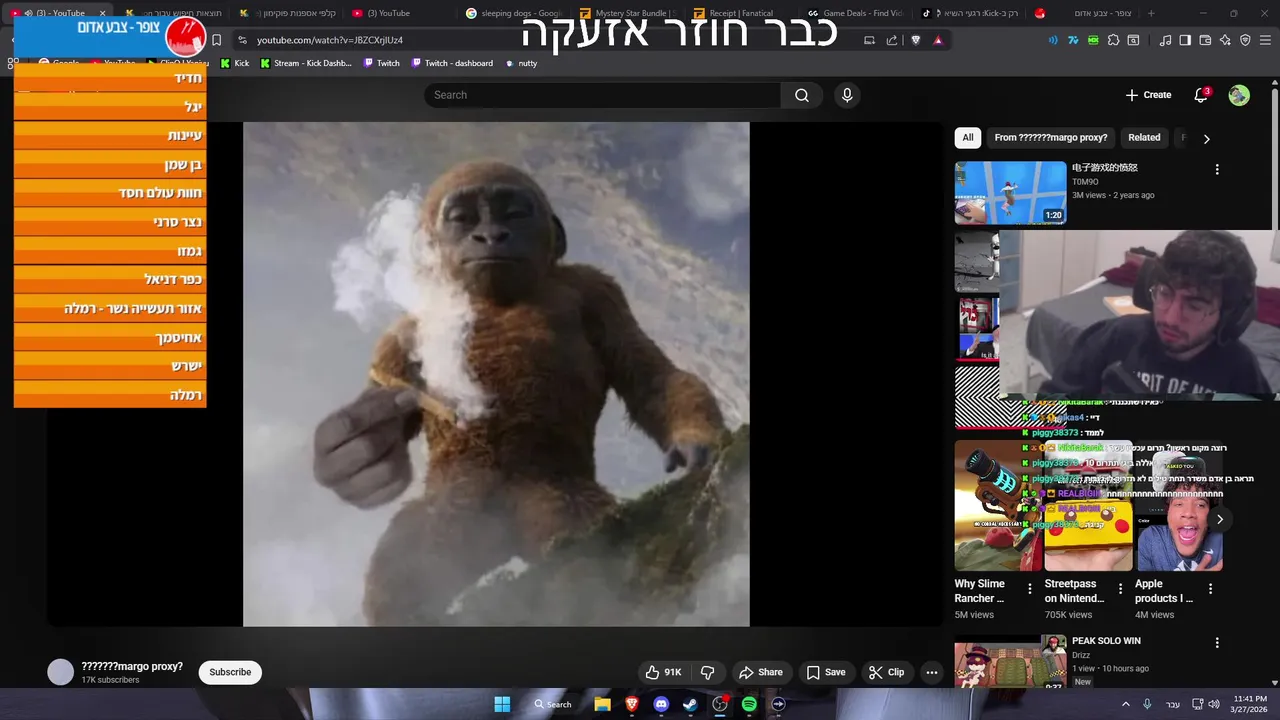Click Brave Rewards triangle icon

938,40
